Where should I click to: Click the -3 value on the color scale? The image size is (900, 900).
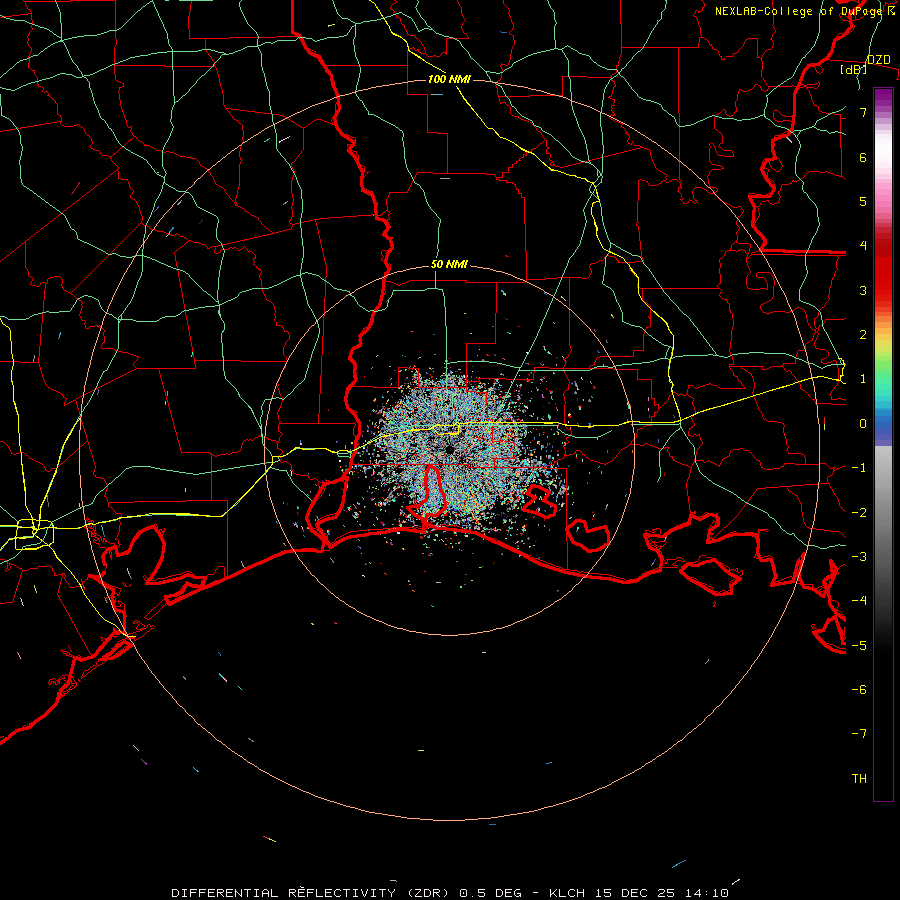tap(859, 557)
